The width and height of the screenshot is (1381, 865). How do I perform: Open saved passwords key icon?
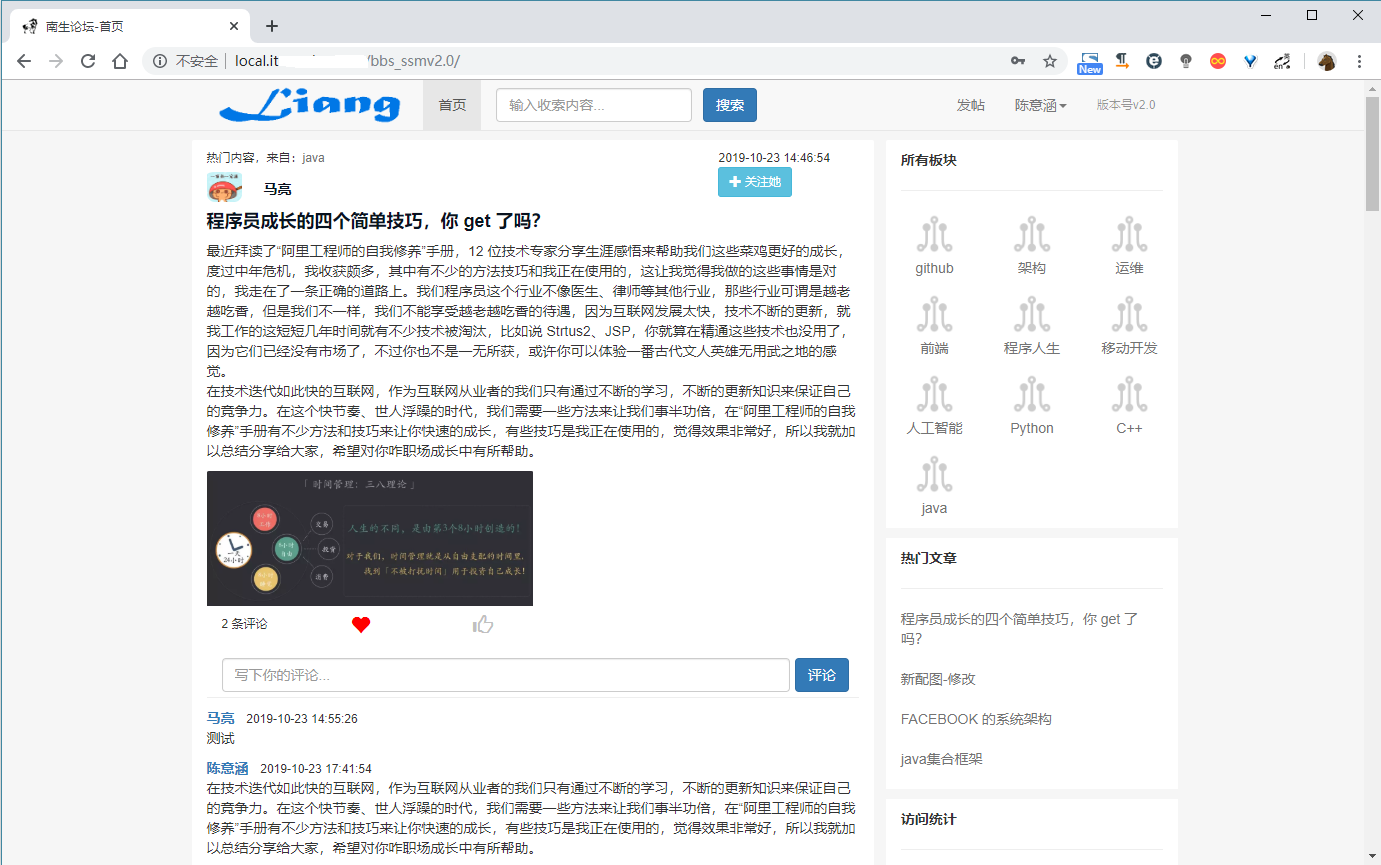pos(1018,61)
